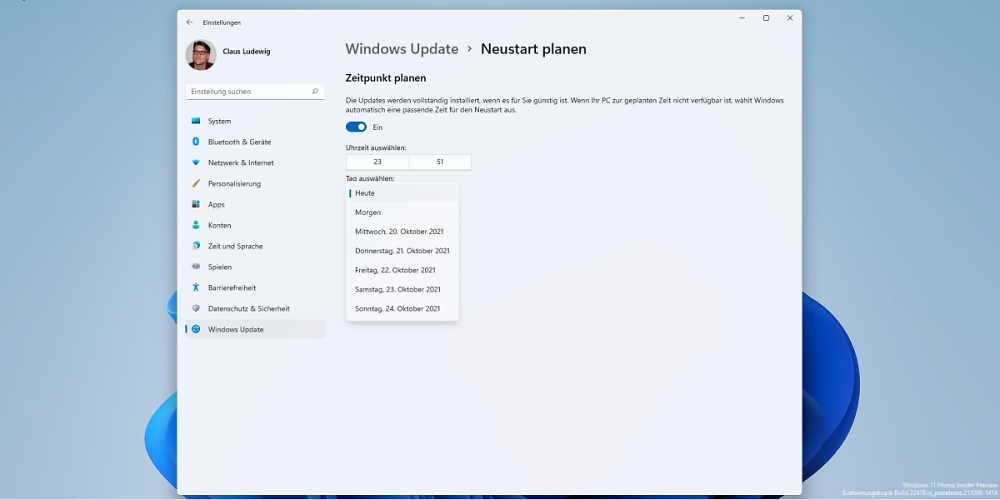The width and height of the screenshot is (1000, 500).
Task: Choose Samstag, 23. Oktober 2021
Action: 402,289
